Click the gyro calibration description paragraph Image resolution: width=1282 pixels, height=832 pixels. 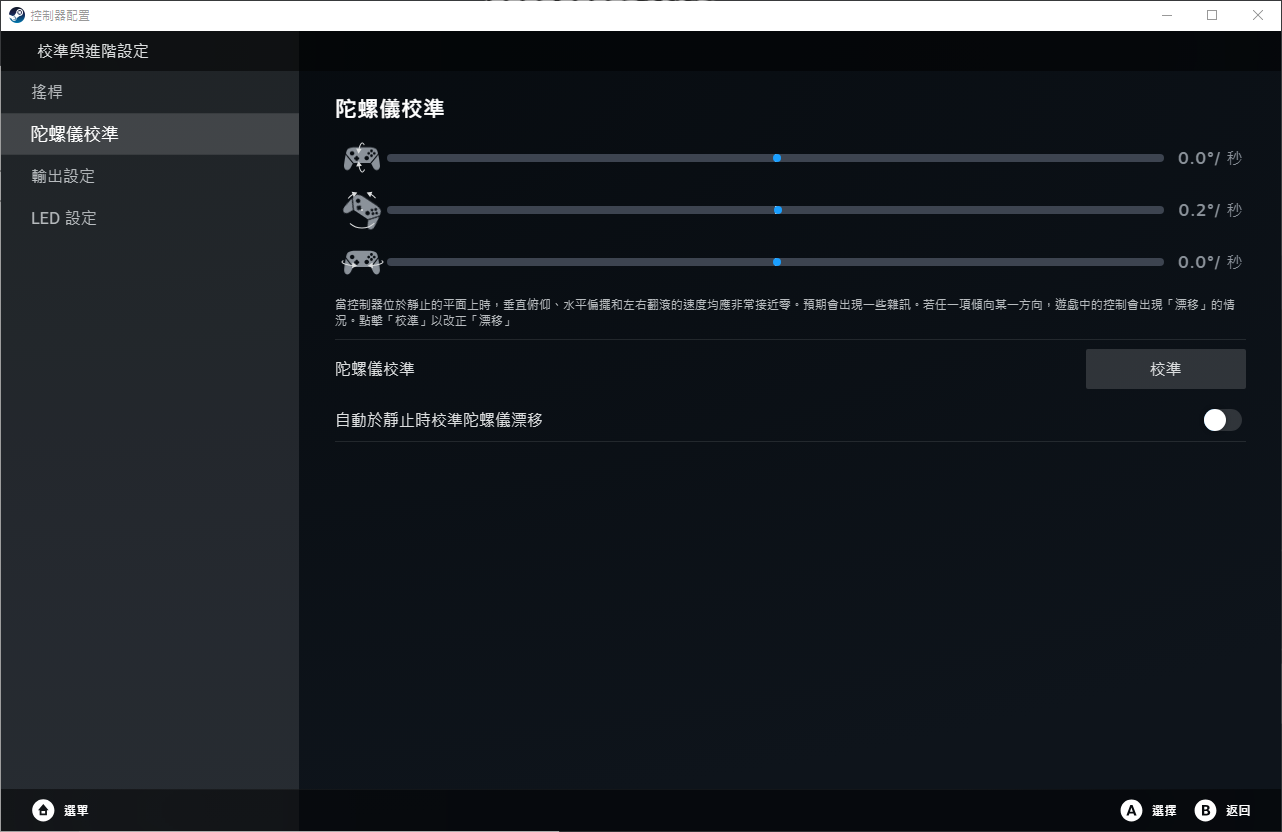[785, 313]
